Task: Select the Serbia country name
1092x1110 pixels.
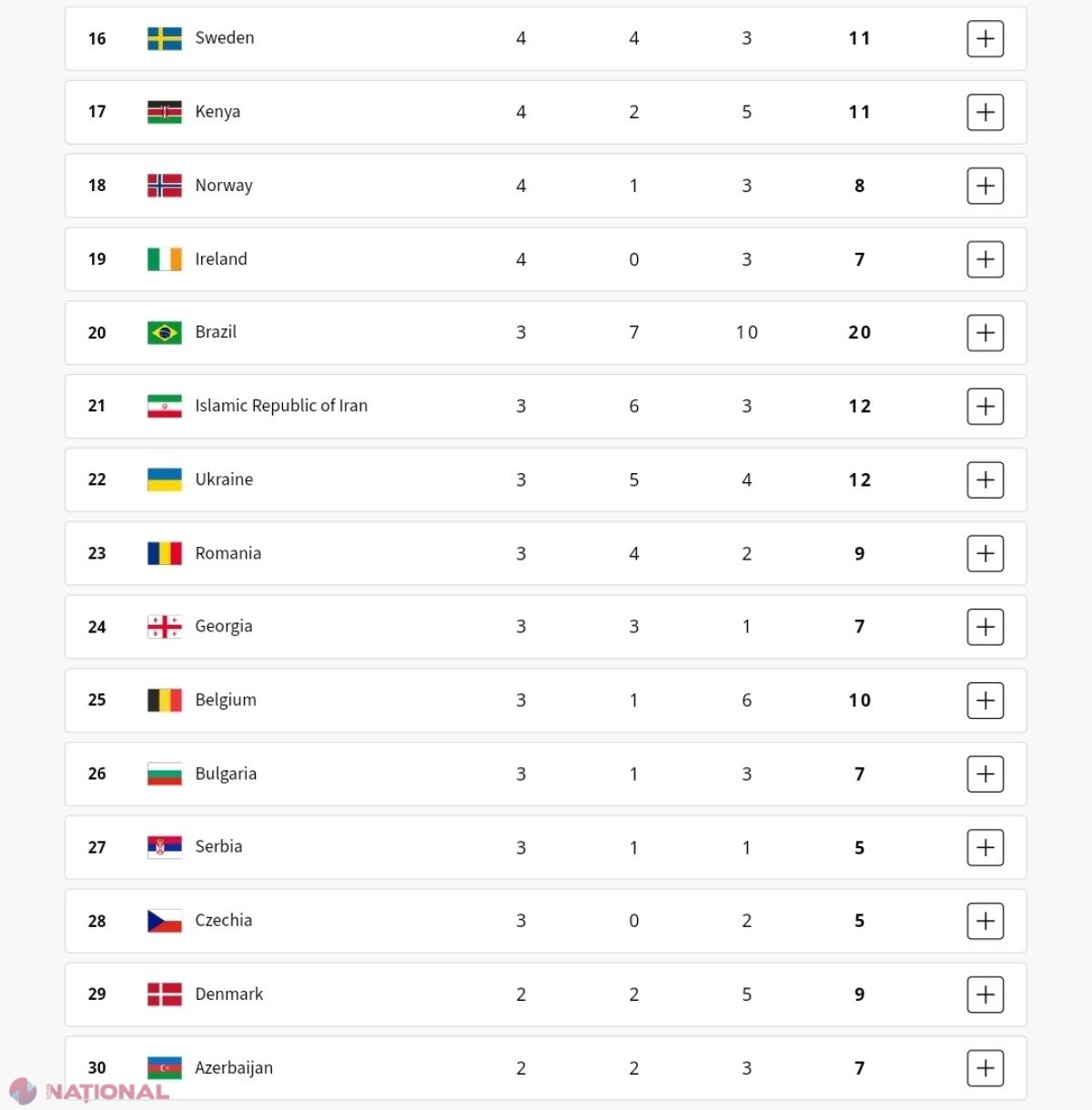Action: pos(218,846)
